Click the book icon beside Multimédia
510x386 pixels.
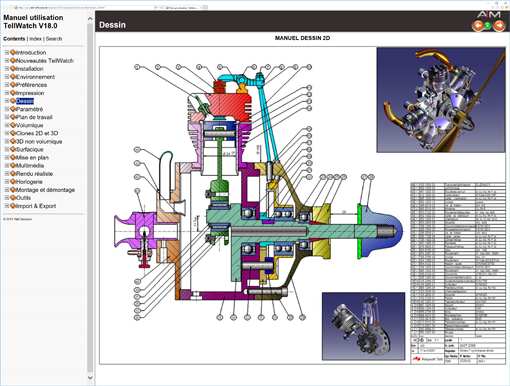tap(13, 165)
